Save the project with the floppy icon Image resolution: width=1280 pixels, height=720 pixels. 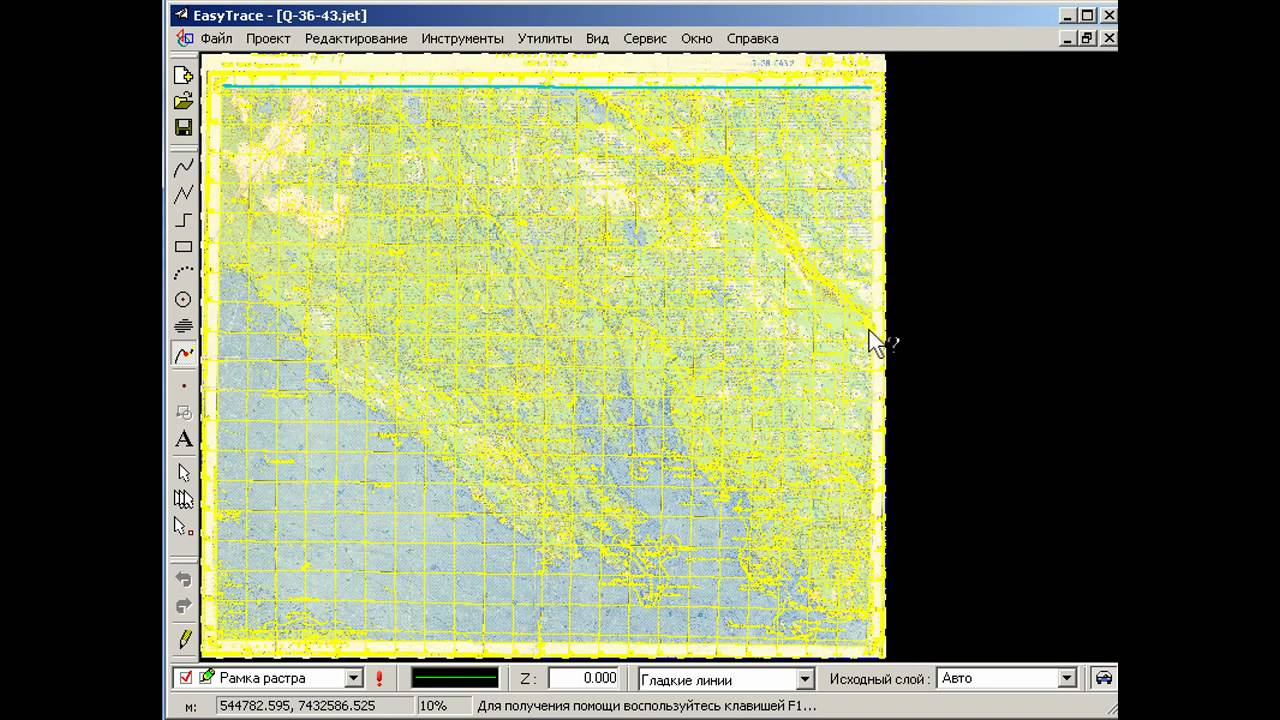click(183, 127)
